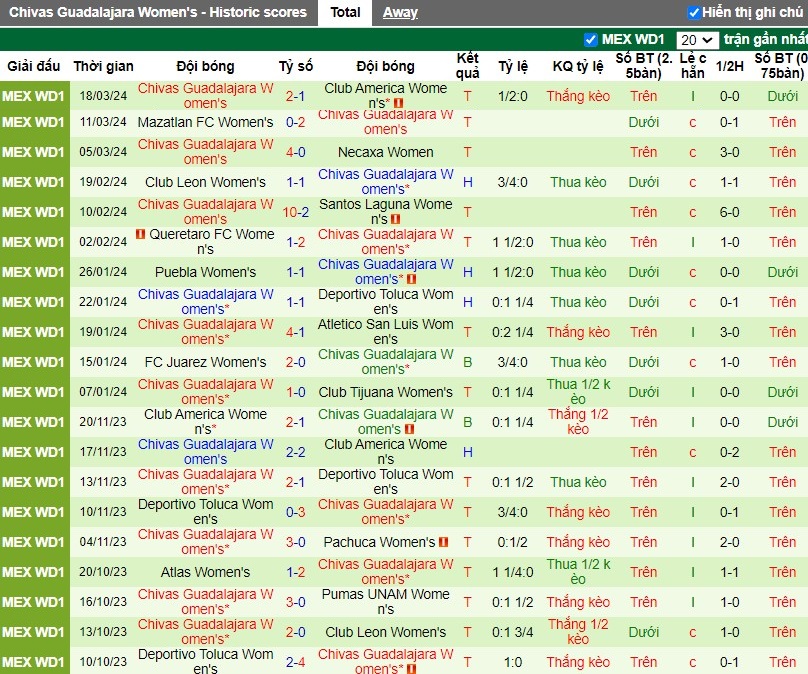The width and height of the screenshot is (808, 674).
Task: Open Atletico San Luis Women's link
Action: tap(385, 332)
